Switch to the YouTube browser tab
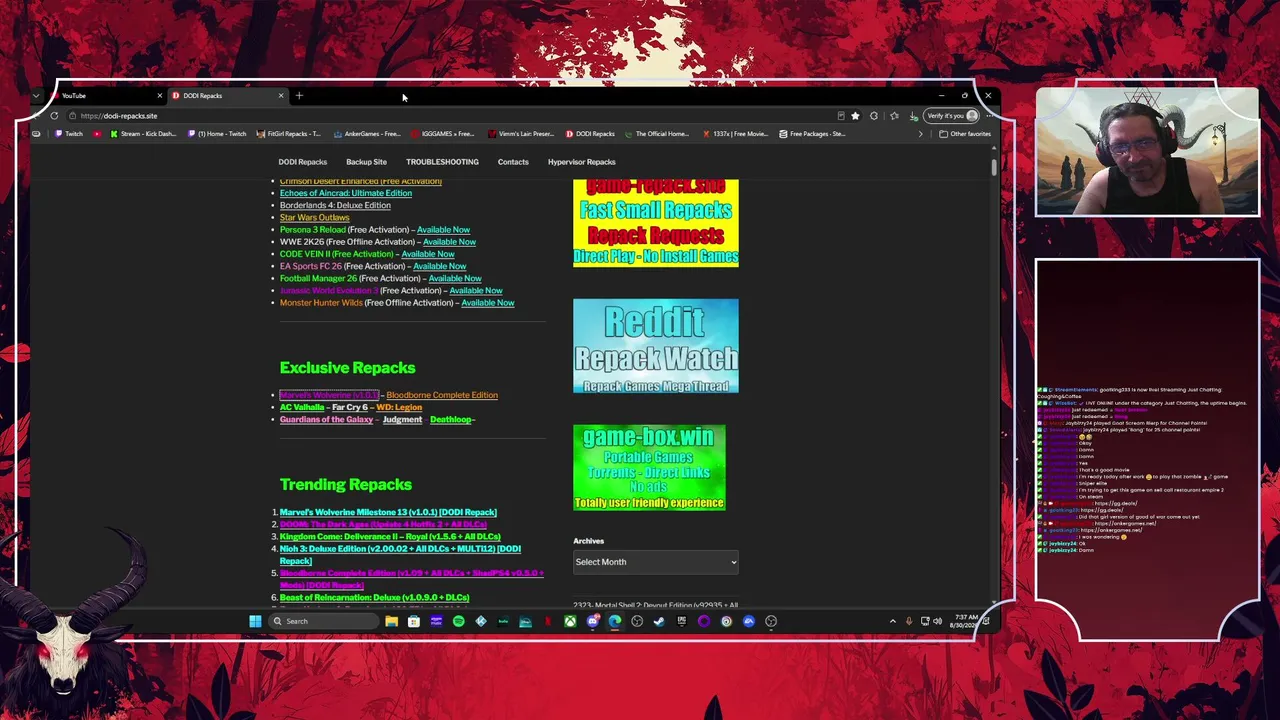Screen dimensions: 1280x720 [x=110, y=96]
